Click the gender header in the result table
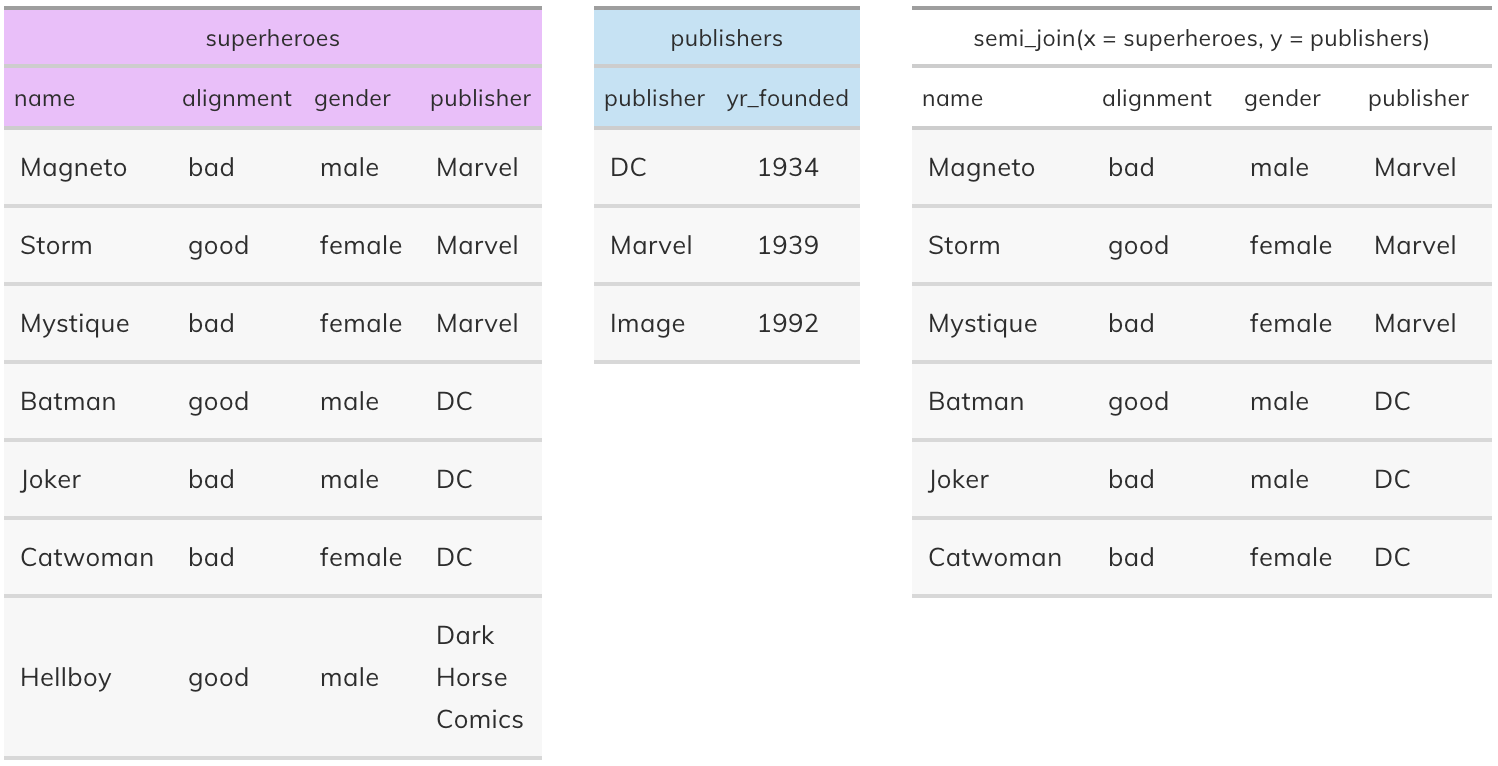Viewport: 1498px width, 766px height. (x=1282, y=98)
